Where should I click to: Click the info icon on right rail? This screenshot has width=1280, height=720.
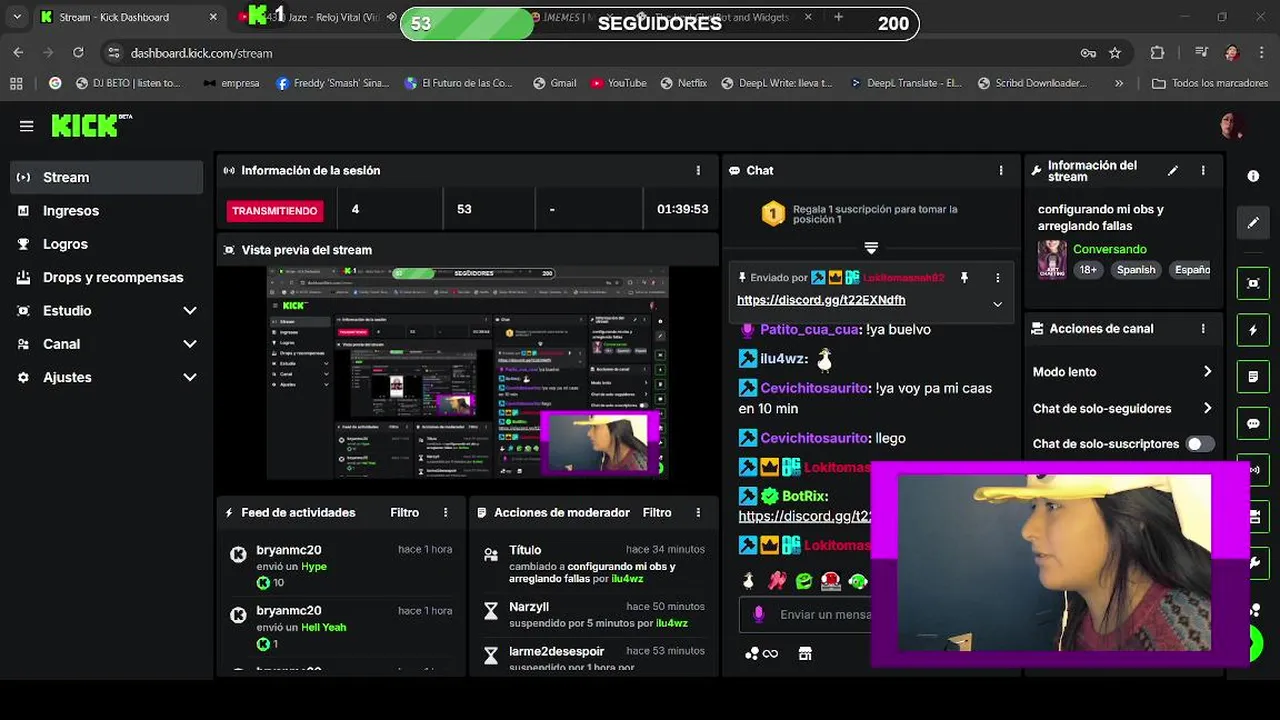(1253, 176)
